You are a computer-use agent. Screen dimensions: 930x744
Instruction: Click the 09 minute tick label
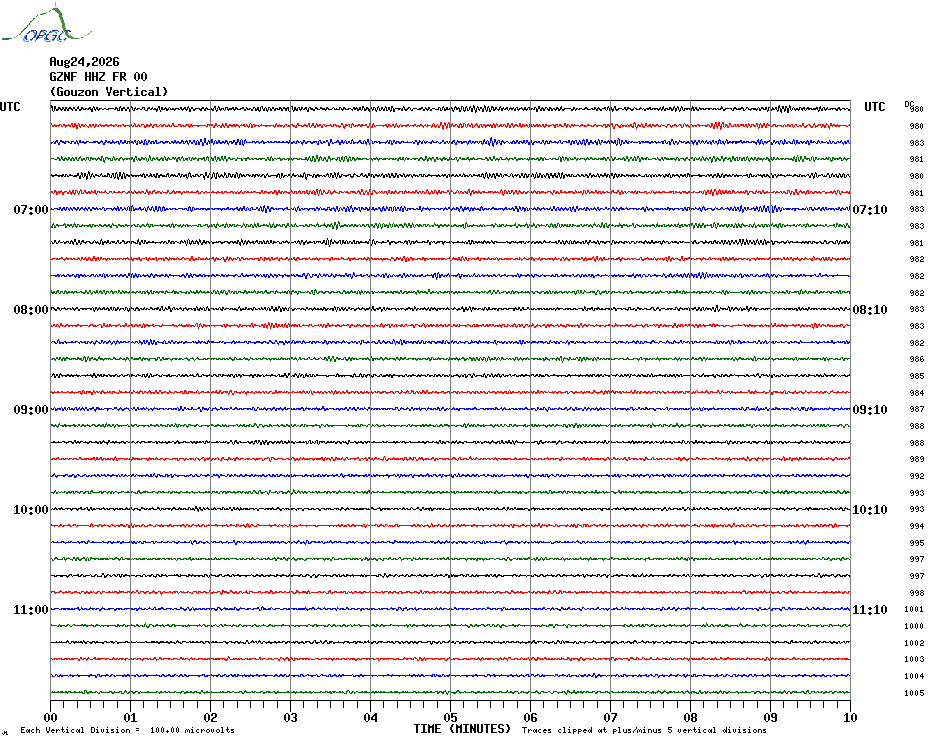coord(770,717)
